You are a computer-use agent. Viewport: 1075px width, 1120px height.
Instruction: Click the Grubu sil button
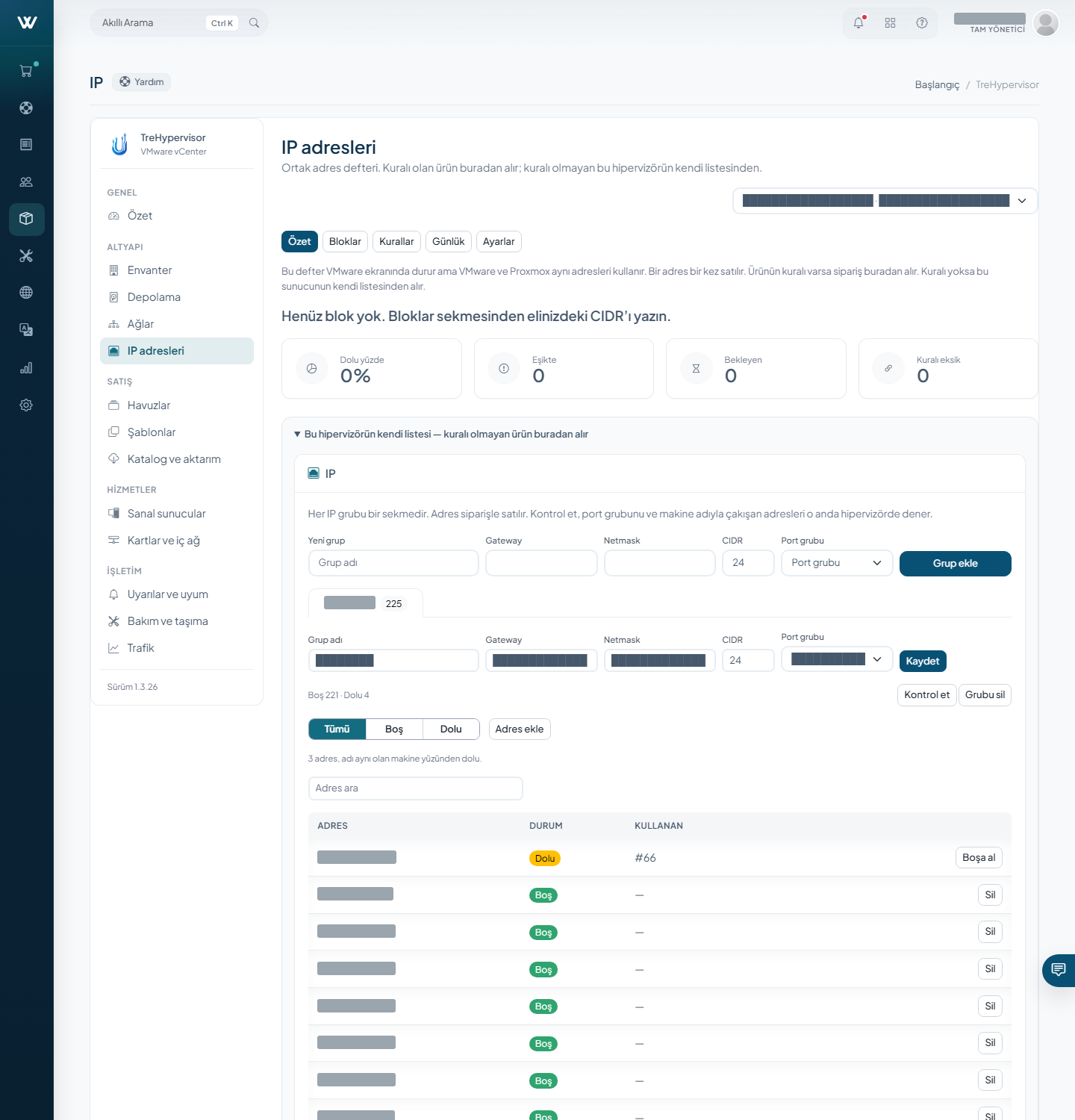[x=985, y=695]
